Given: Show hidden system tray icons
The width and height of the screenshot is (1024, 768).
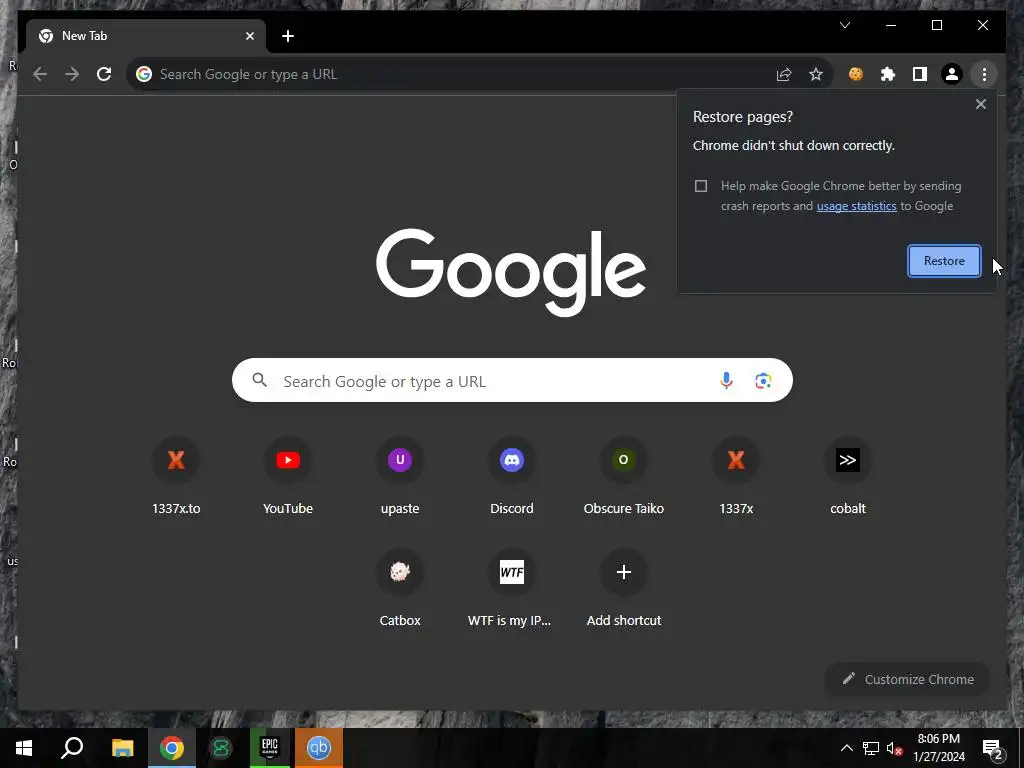Looking at the screenshot, I should point(846,748).
